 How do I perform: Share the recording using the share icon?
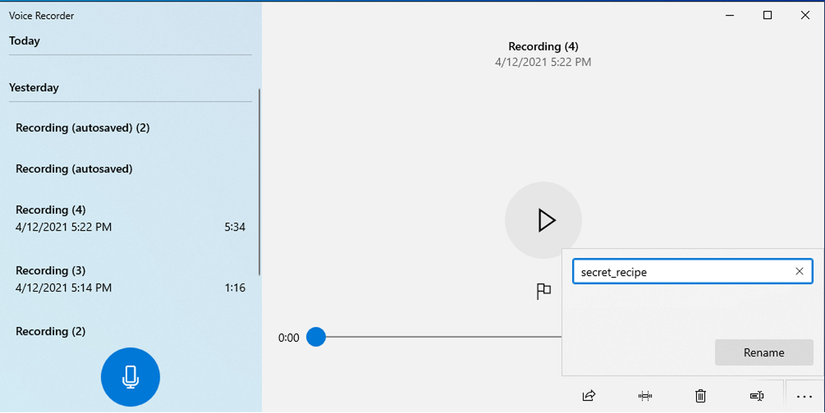point(589,396)
